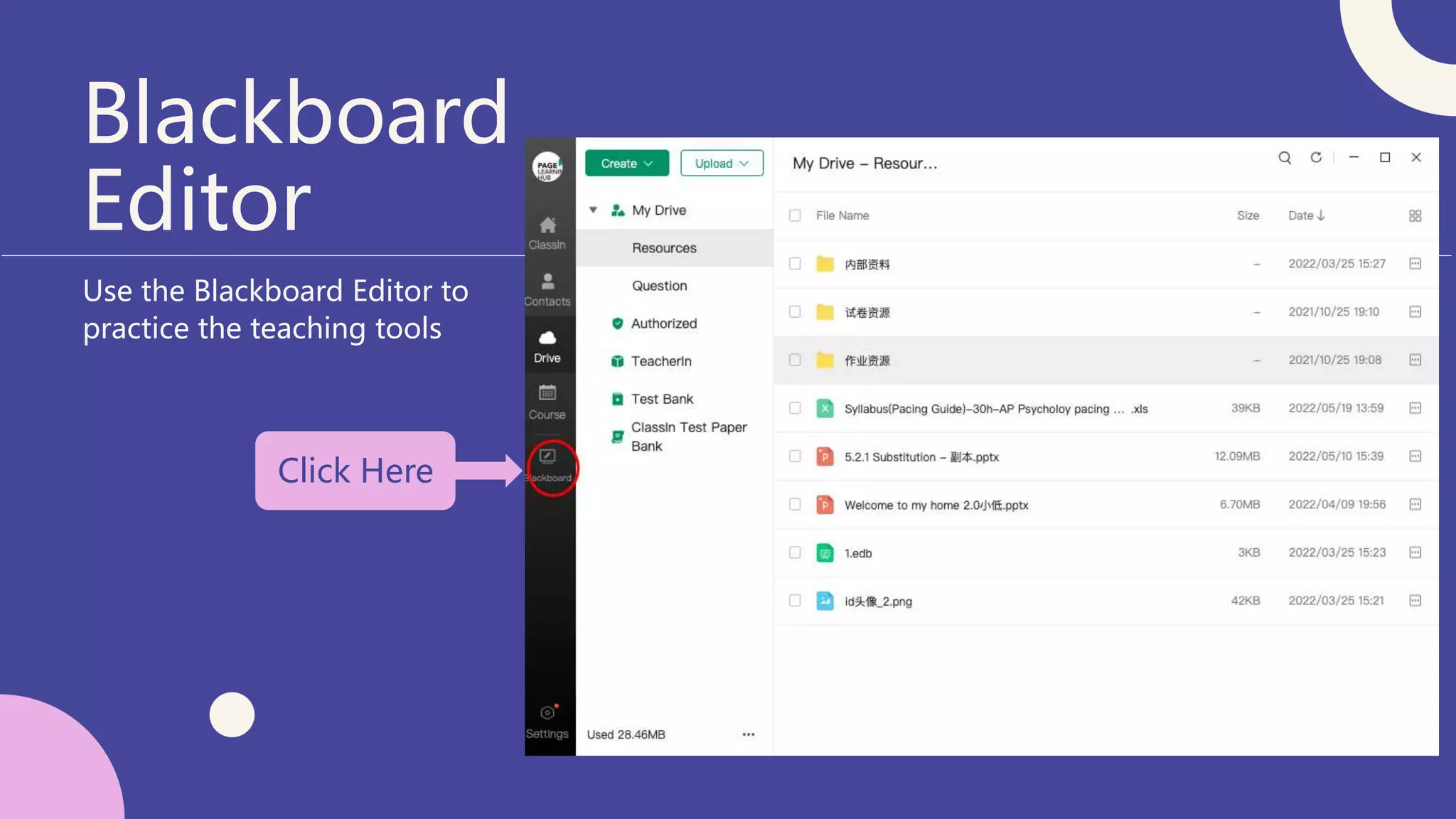Select Question in My Drive
Image resolution: width=1456 pixels, height=819 pixels.
tap(659, 286)
